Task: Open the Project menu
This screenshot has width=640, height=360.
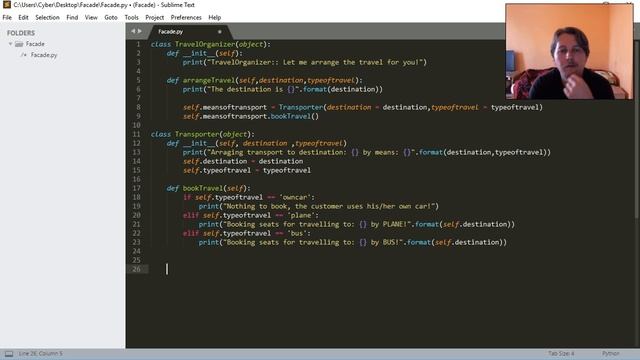Action: click(x=154, y=18)
